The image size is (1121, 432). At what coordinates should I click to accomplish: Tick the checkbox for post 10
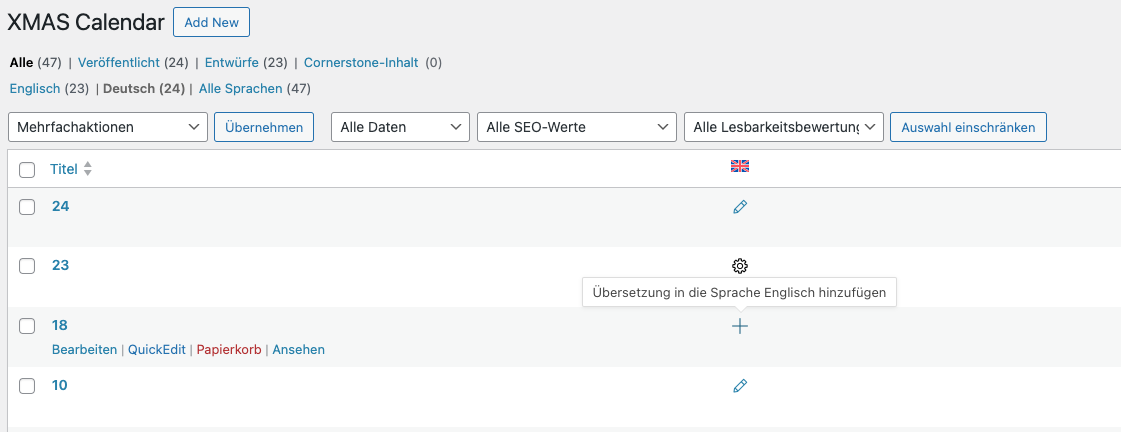[27, 386]
